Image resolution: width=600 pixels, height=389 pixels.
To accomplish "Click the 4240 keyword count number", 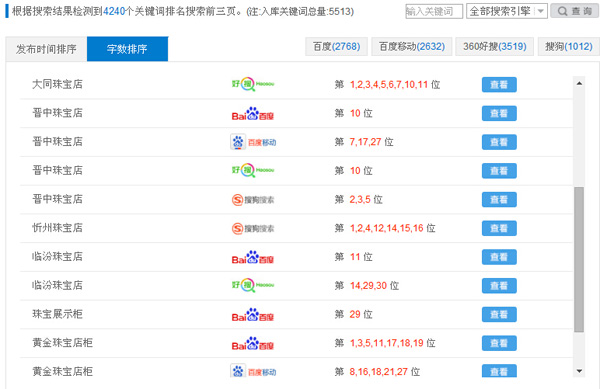I will click(x=114, y=11).
